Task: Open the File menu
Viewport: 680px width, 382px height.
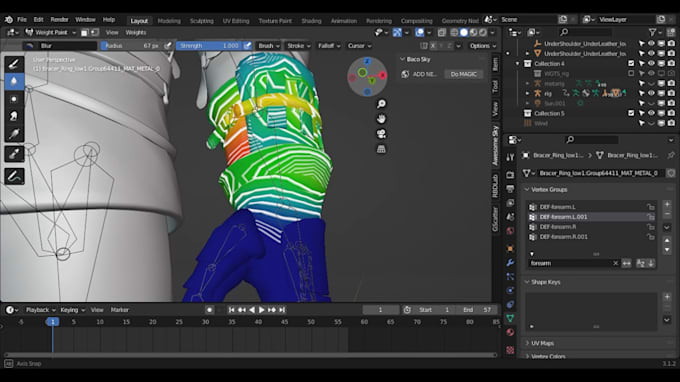Action: pyautogui.click(x=22, y=20)
